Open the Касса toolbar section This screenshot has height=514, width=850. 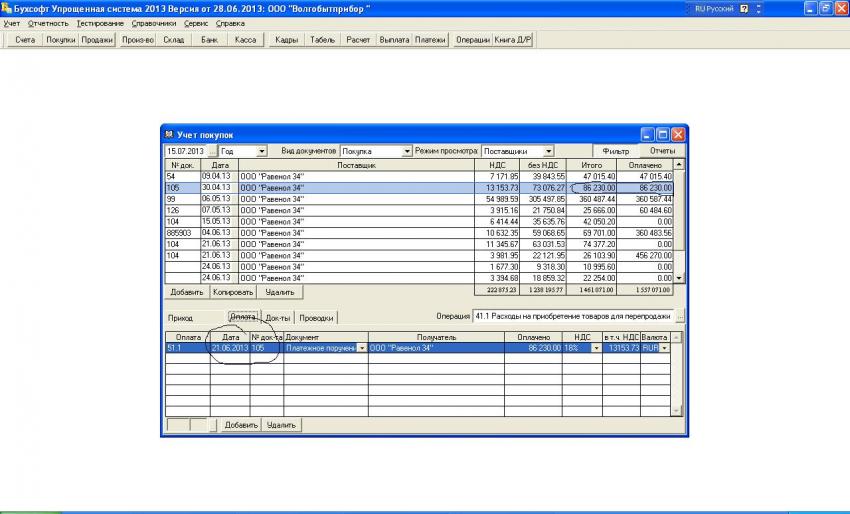pyautogui.click(x=245, y=40)
